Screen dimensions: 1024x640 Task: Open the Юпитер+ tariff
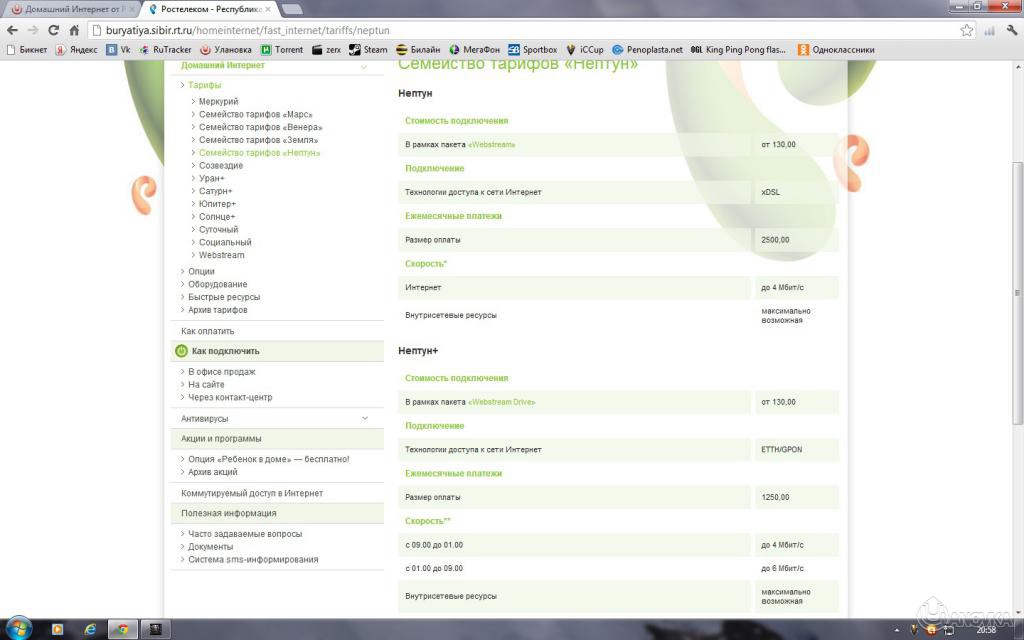[x=217, y=204]
